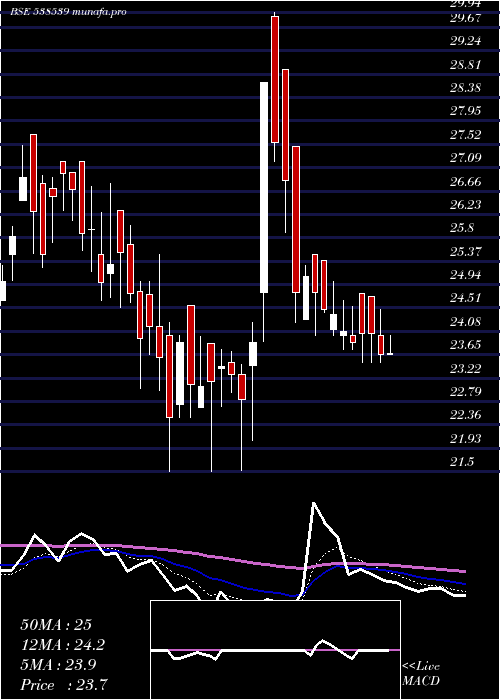Screen dimensions: 500x700
Task: Click the 29.67 price axis label
Action: [x=466, y=17]
